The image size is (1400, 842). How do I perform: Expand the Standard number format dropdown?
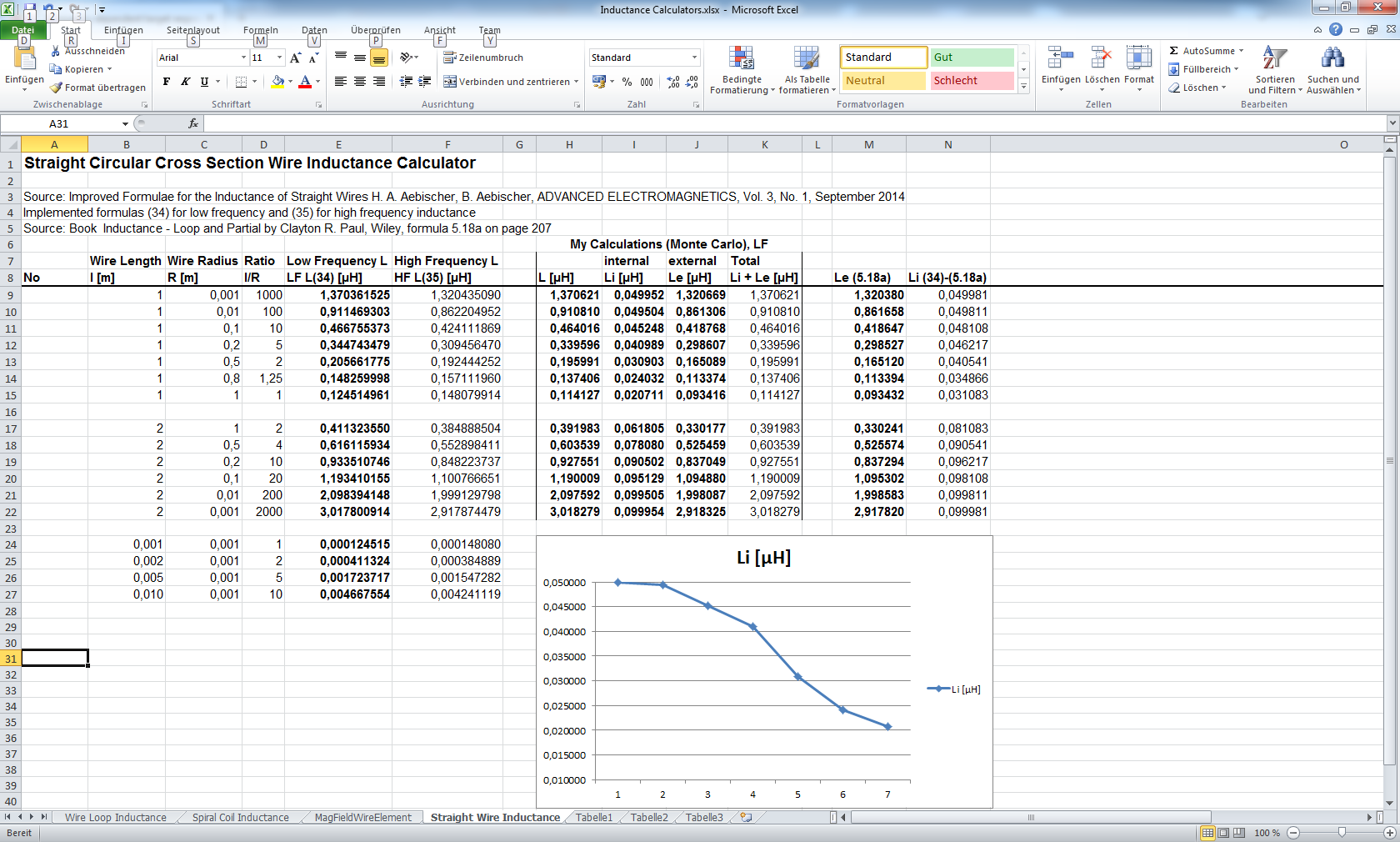[x=694, y=58]
